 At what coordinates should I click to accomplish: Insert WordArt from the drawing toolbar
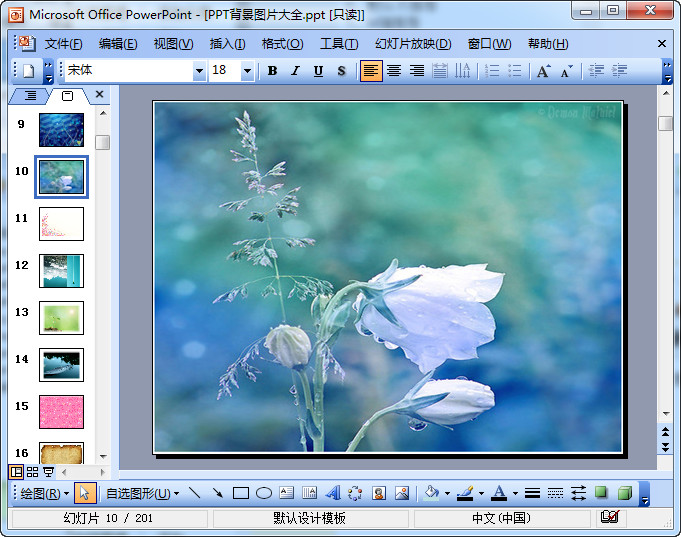[333, 493]
